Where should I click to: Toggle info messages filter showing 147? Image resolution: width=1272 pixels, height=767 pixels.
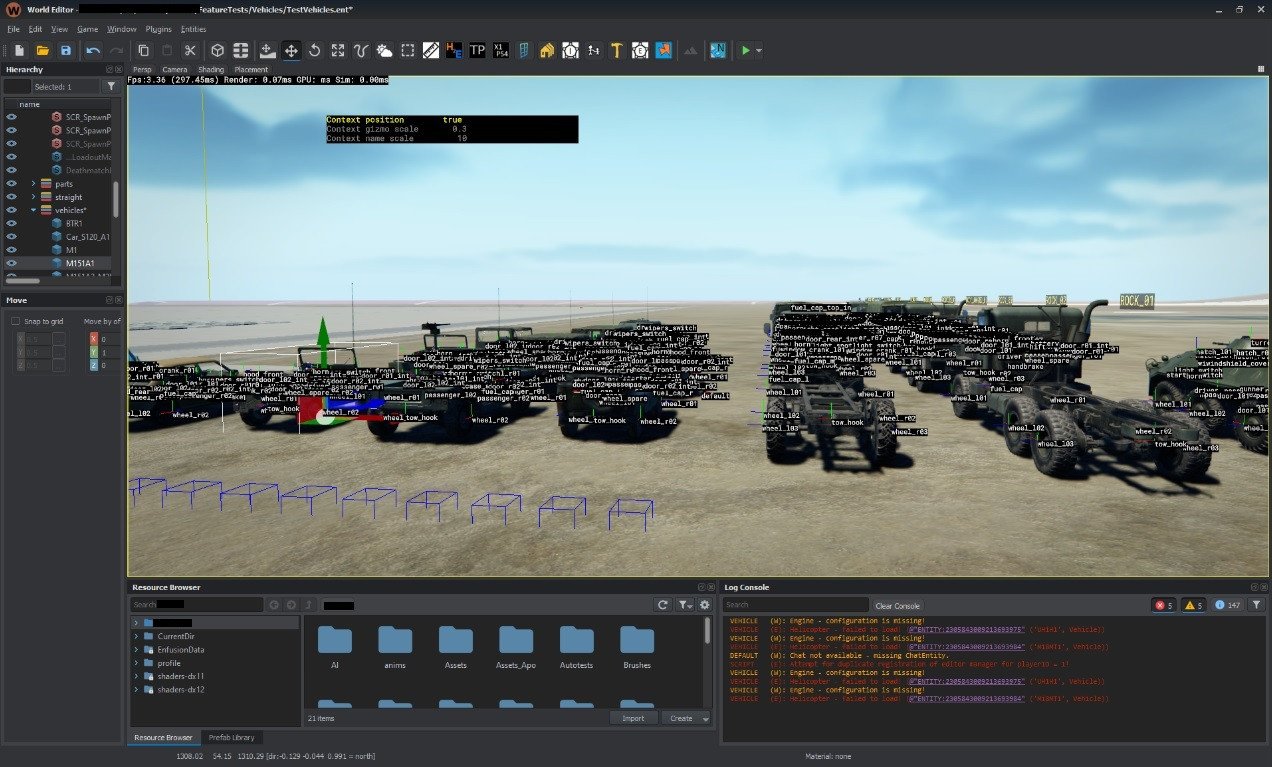(1228, 605)
